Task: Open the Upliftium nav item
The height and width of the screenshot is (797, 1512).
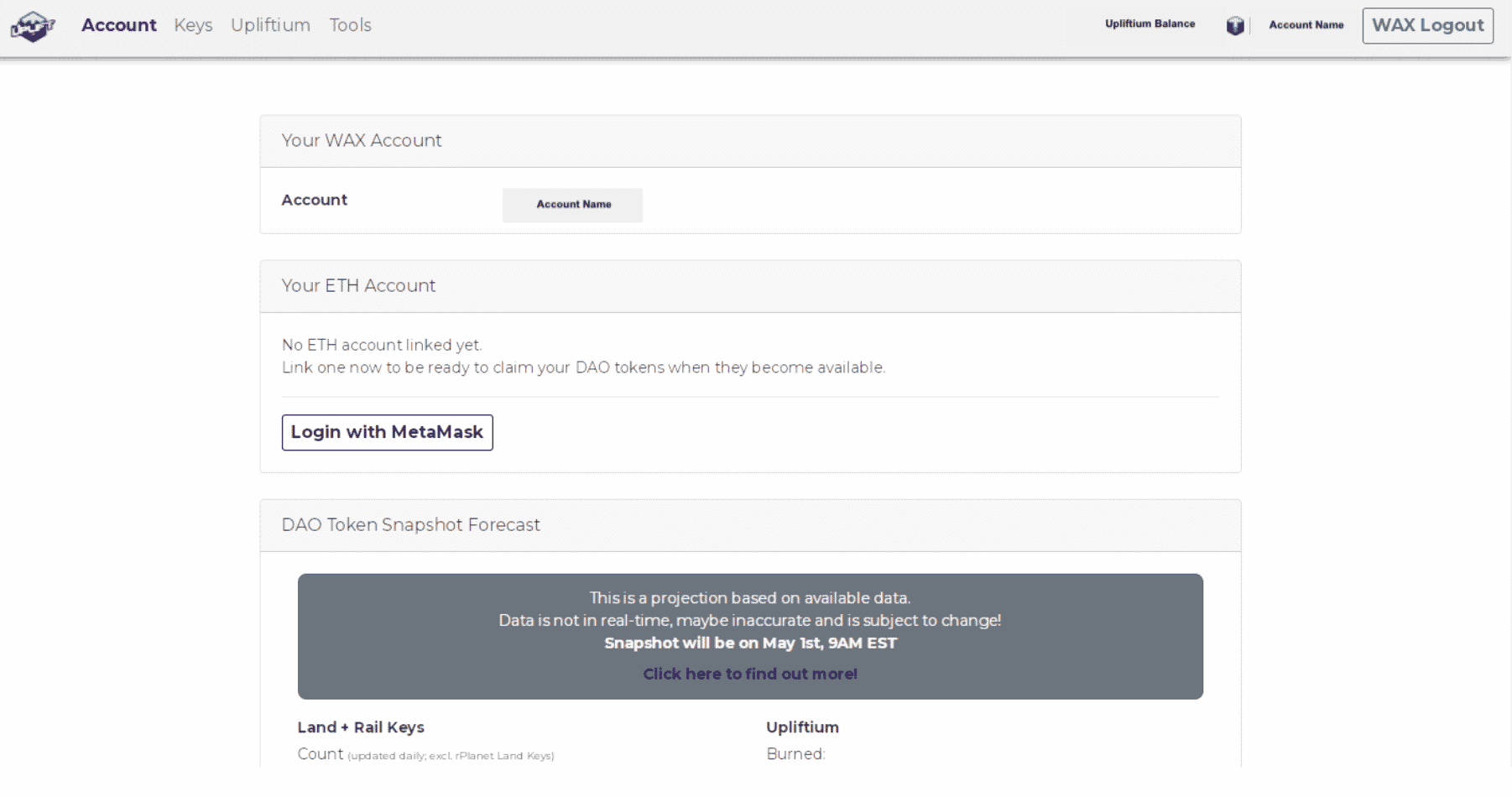Action: [x=270, y=25]
